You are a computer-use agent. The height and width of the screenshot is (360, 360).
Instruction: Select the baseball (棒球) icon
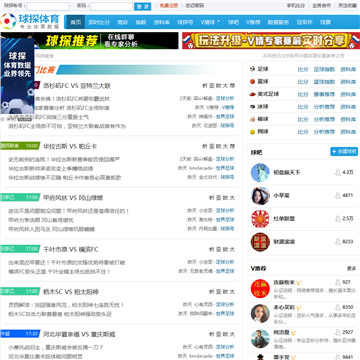(252, 119)
